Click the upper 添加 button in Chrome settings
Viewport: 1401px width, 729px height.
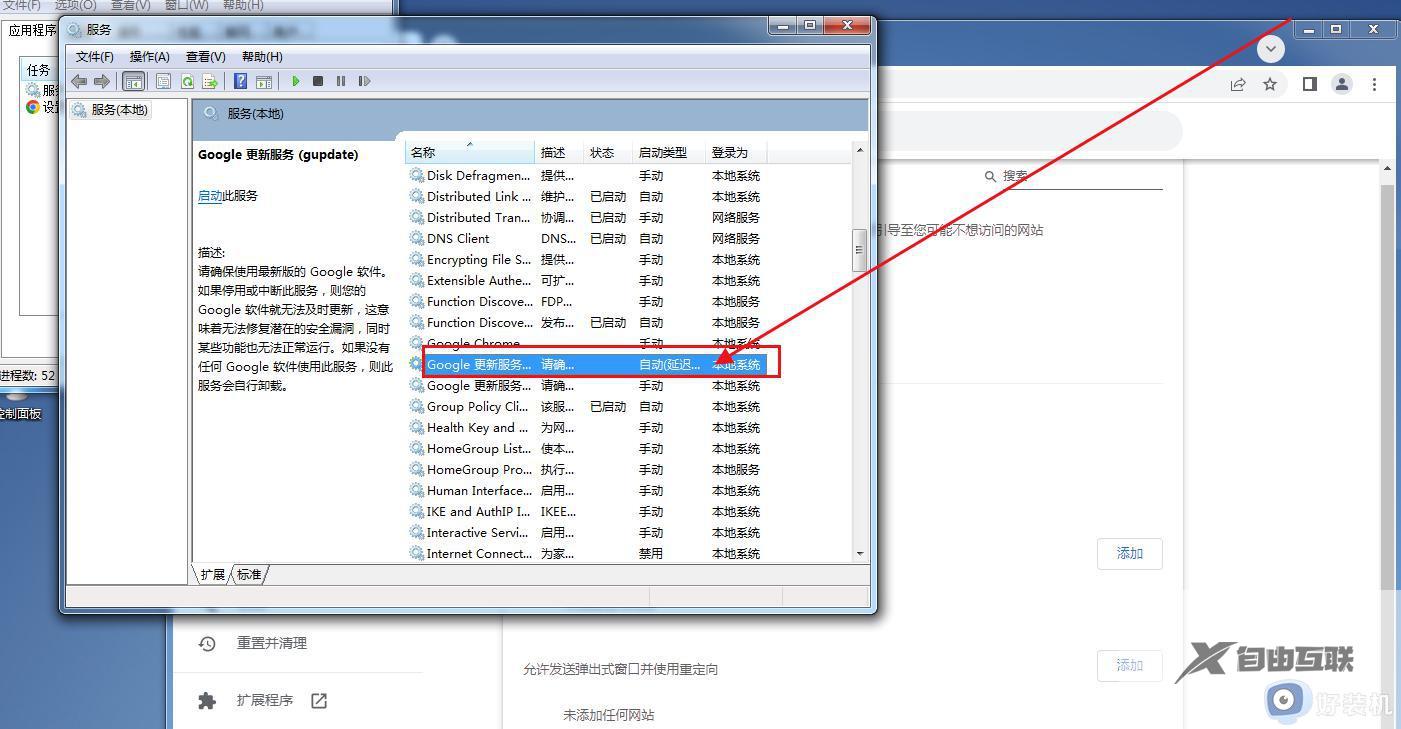[1129, 554]
